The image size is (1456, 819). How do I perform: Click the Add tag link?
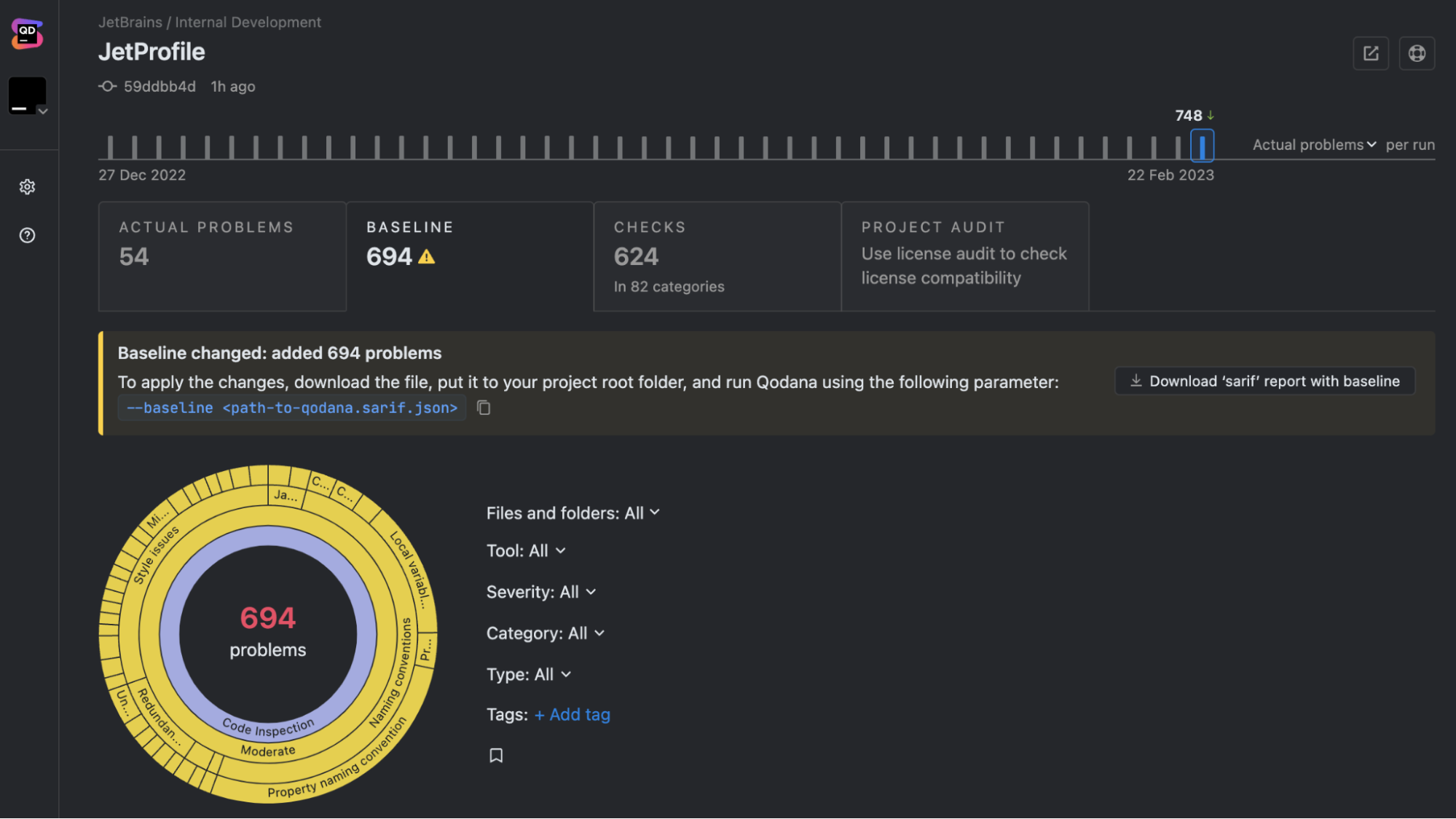coord(572,715)
